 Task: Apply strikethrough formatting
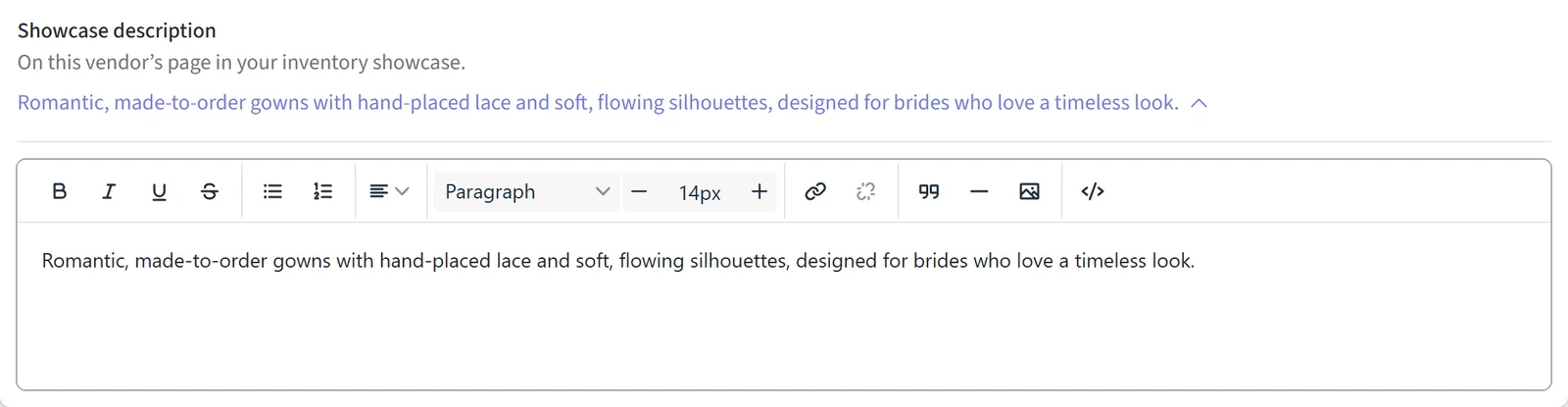[x=209, y=191]
